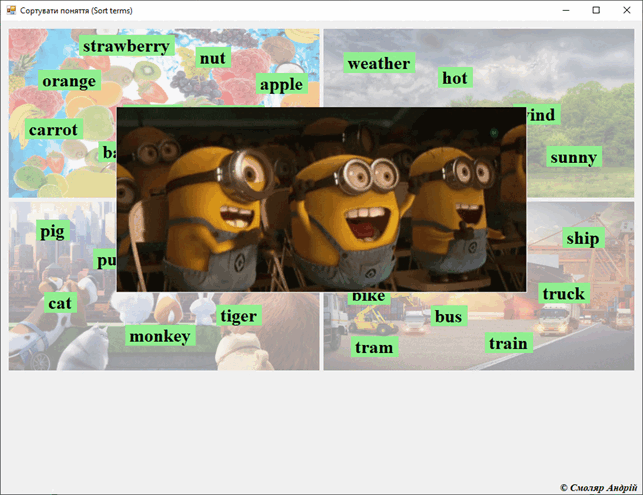
Task: Minimize the Sort terms window
Action: tap(566, 10)
